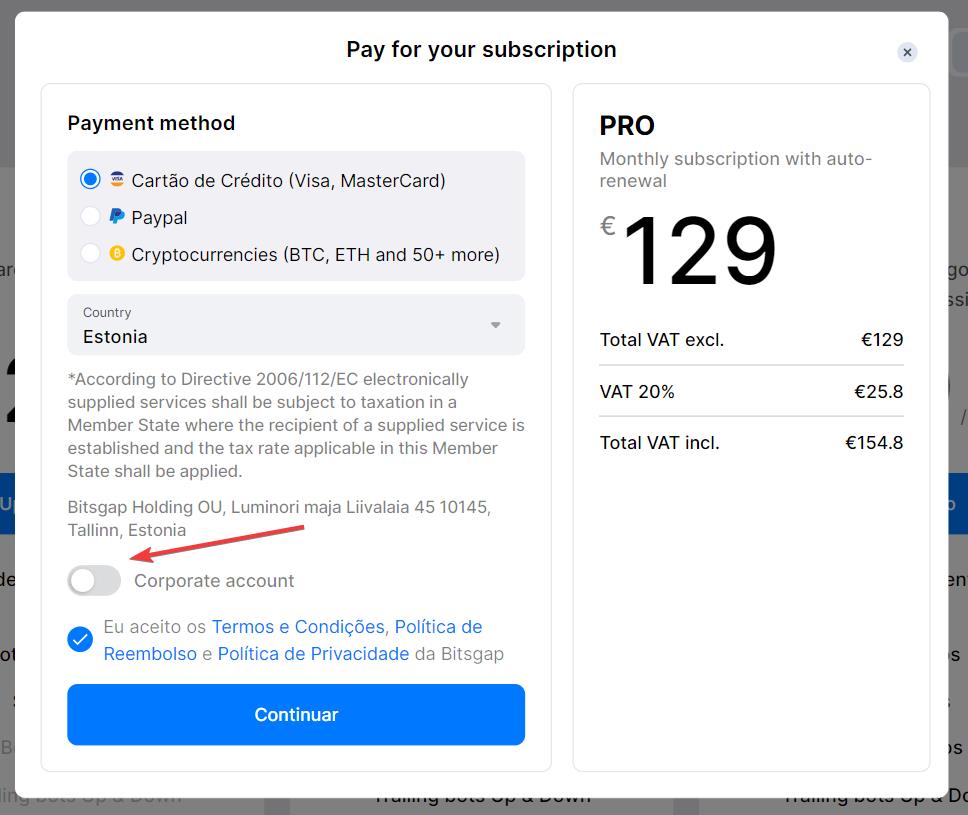The width and height of the screenshot is (968, 815).
Task: Click the Cryptocurrencies option label text
Action: [315, 255]
